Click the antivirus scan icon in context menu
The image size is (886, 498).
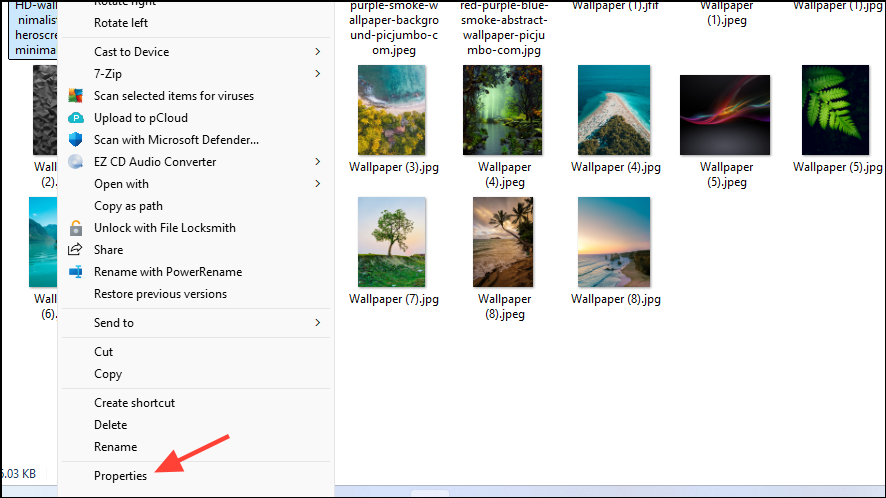coord(75,96)
